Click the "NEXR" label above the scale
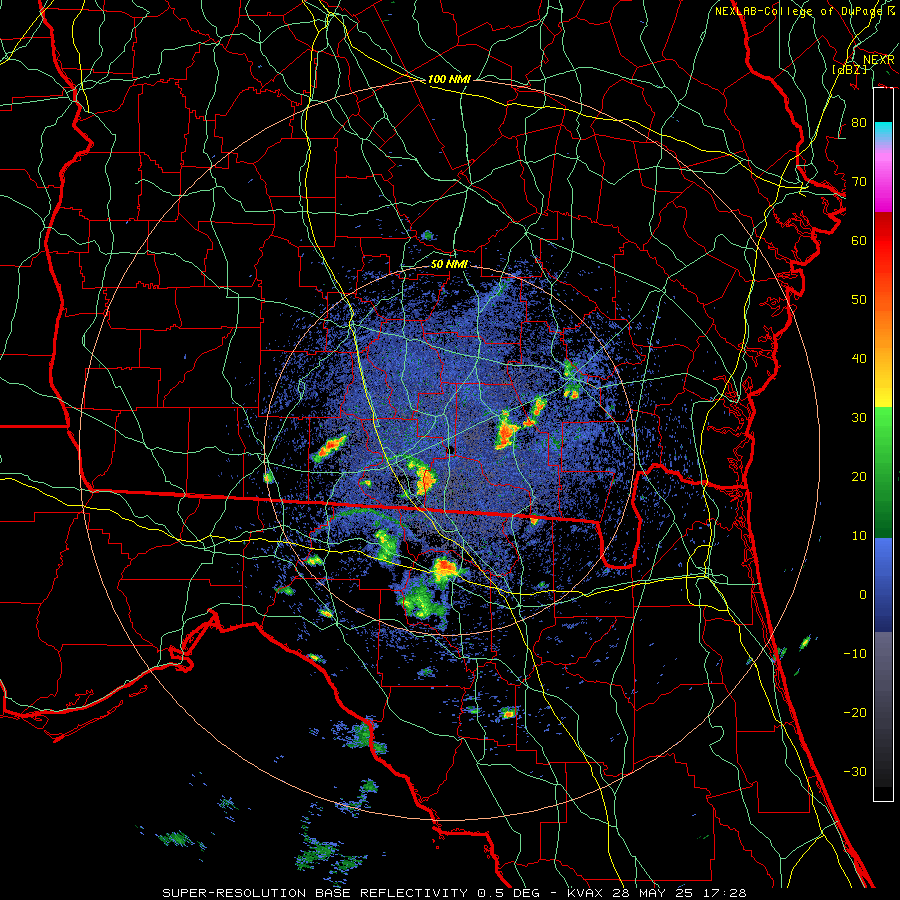The image size is (900, 900). pos(879,60)
